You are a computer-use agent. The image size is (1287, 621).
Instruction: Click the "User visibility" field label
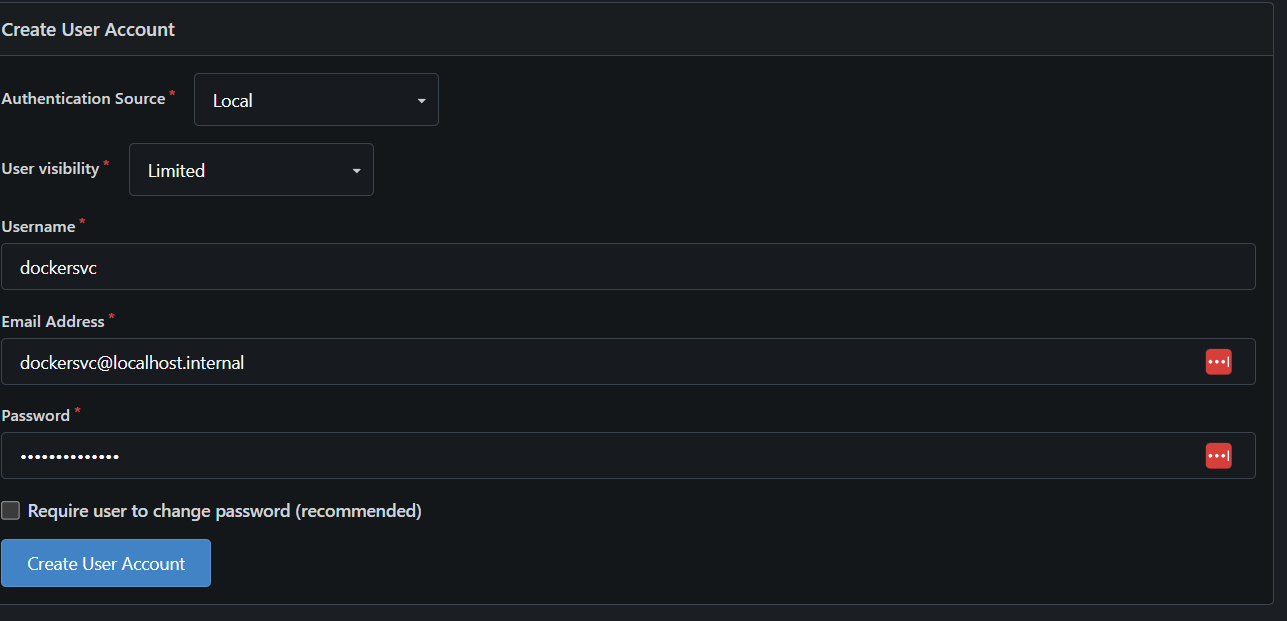point(51,169)
